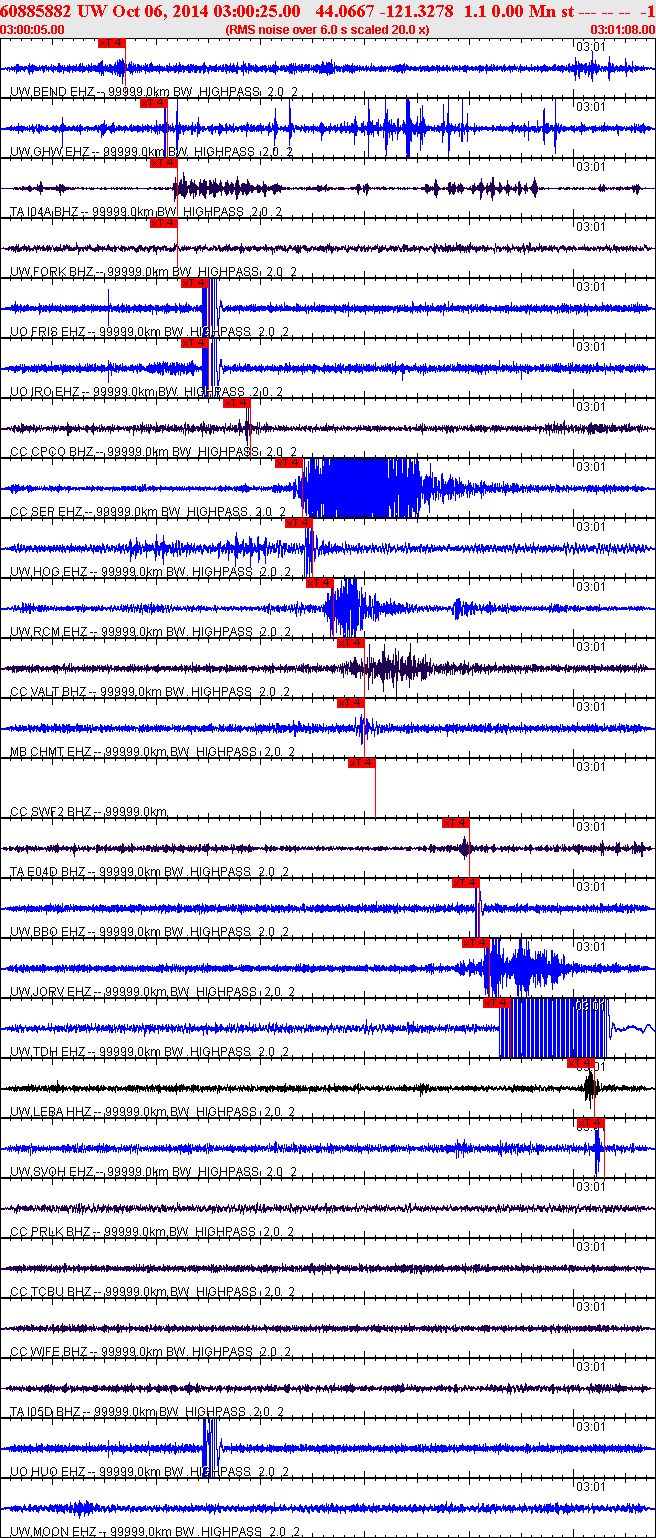Select the red pick marker on UO.JRO trace
Screen dimensions: 656x1538
pos(194,343)
